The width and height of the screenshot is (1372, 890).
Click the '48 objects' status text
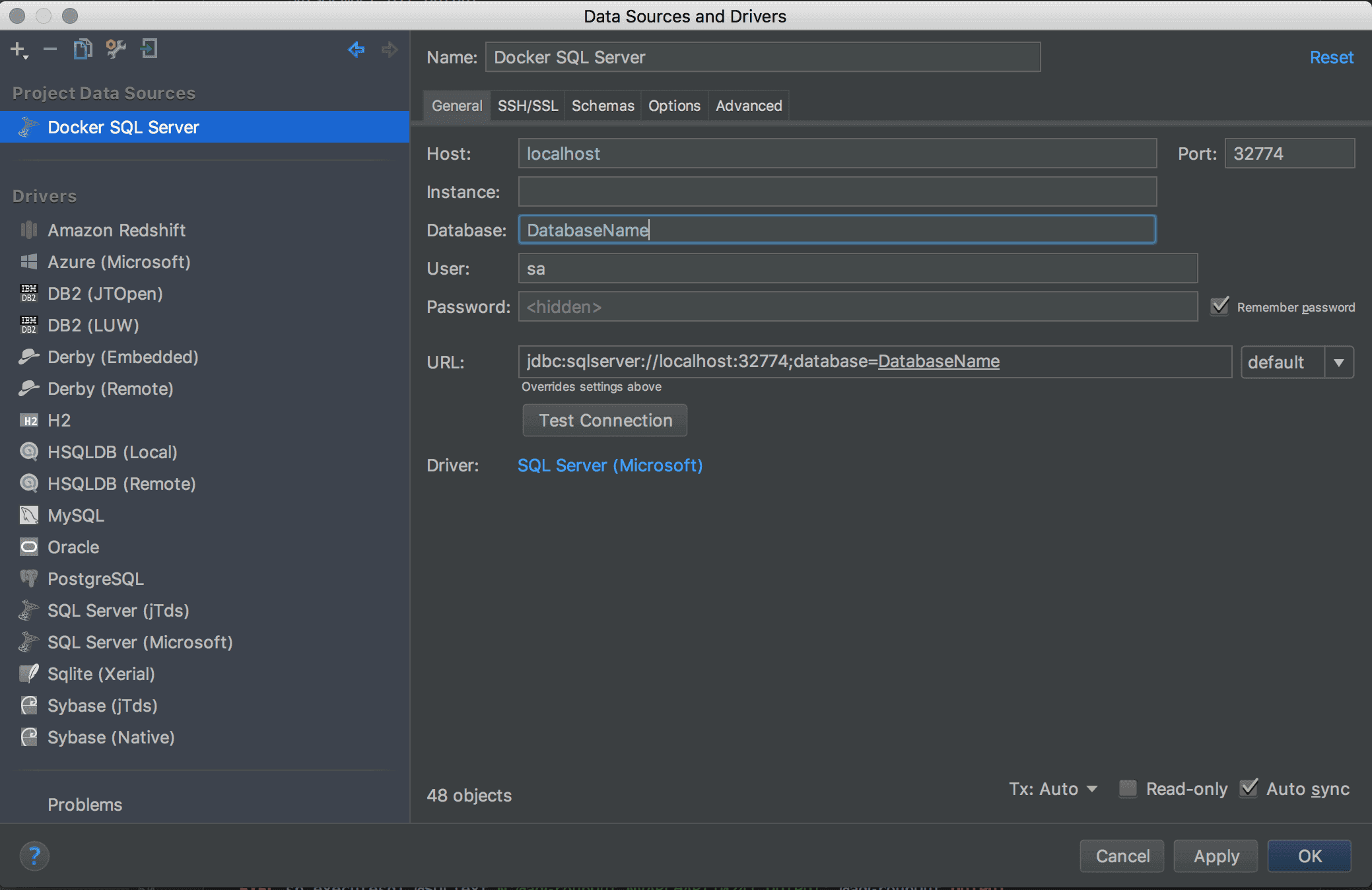click(x=469, y=796)
